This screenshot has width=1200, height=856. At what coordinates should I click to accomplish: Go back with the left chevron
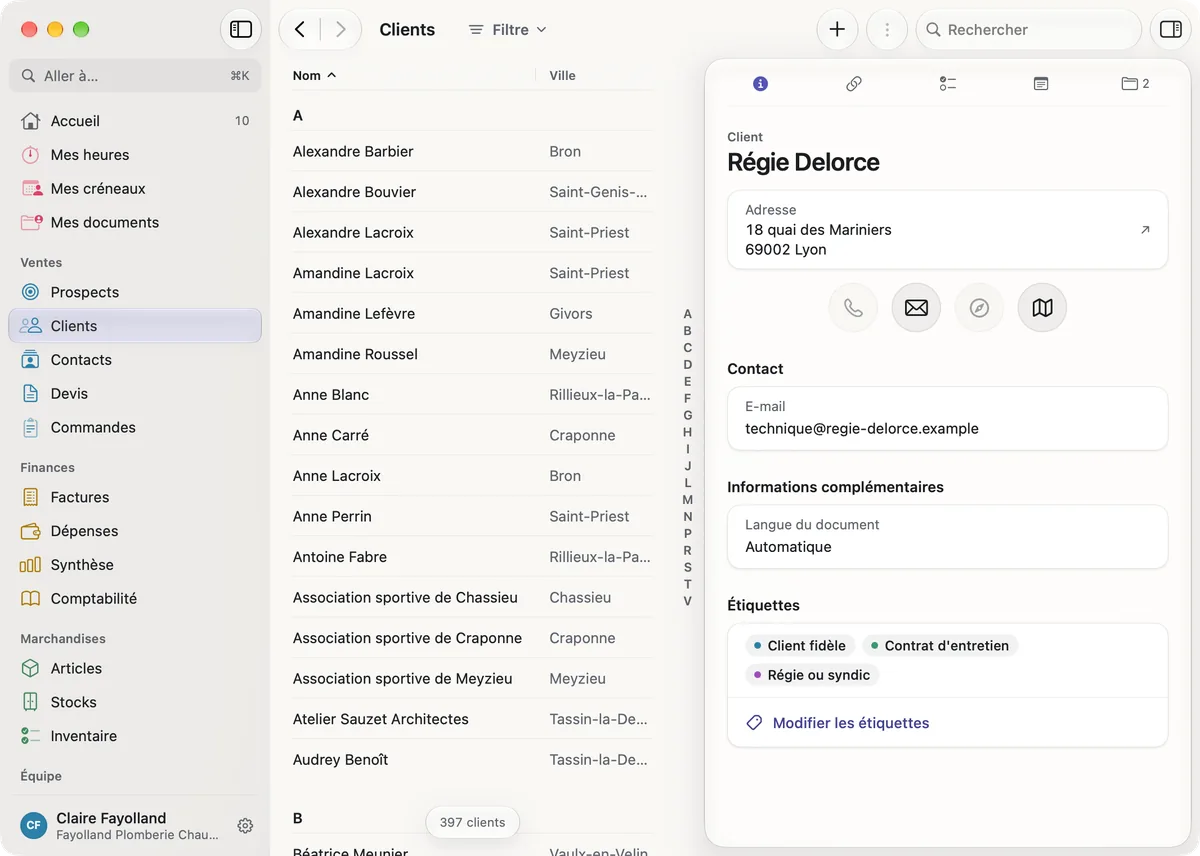coord(300,30)
